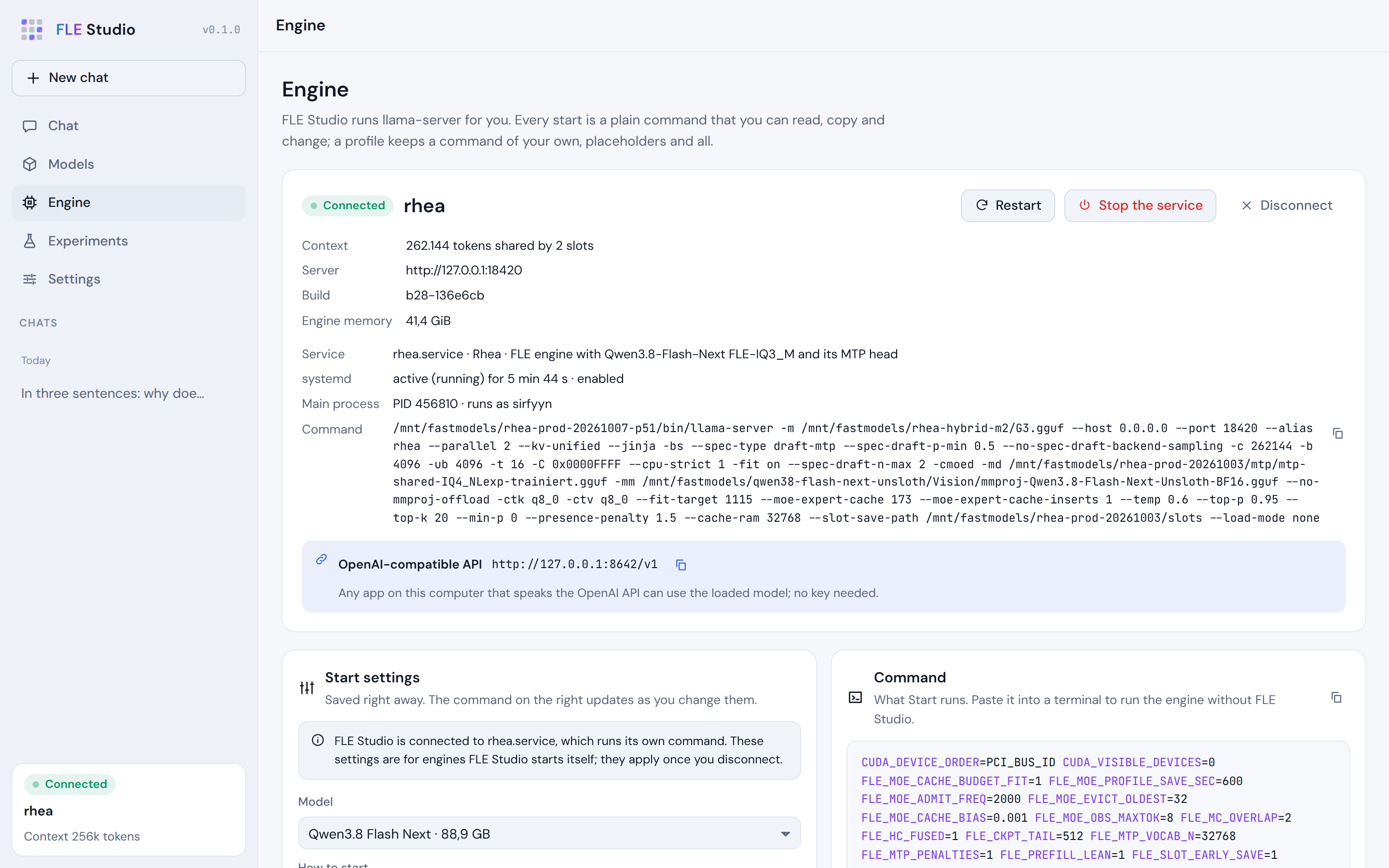The height and width of the screenshot is (868, 1389).
Task: Copy the running service command
Action: [1337, 434]
